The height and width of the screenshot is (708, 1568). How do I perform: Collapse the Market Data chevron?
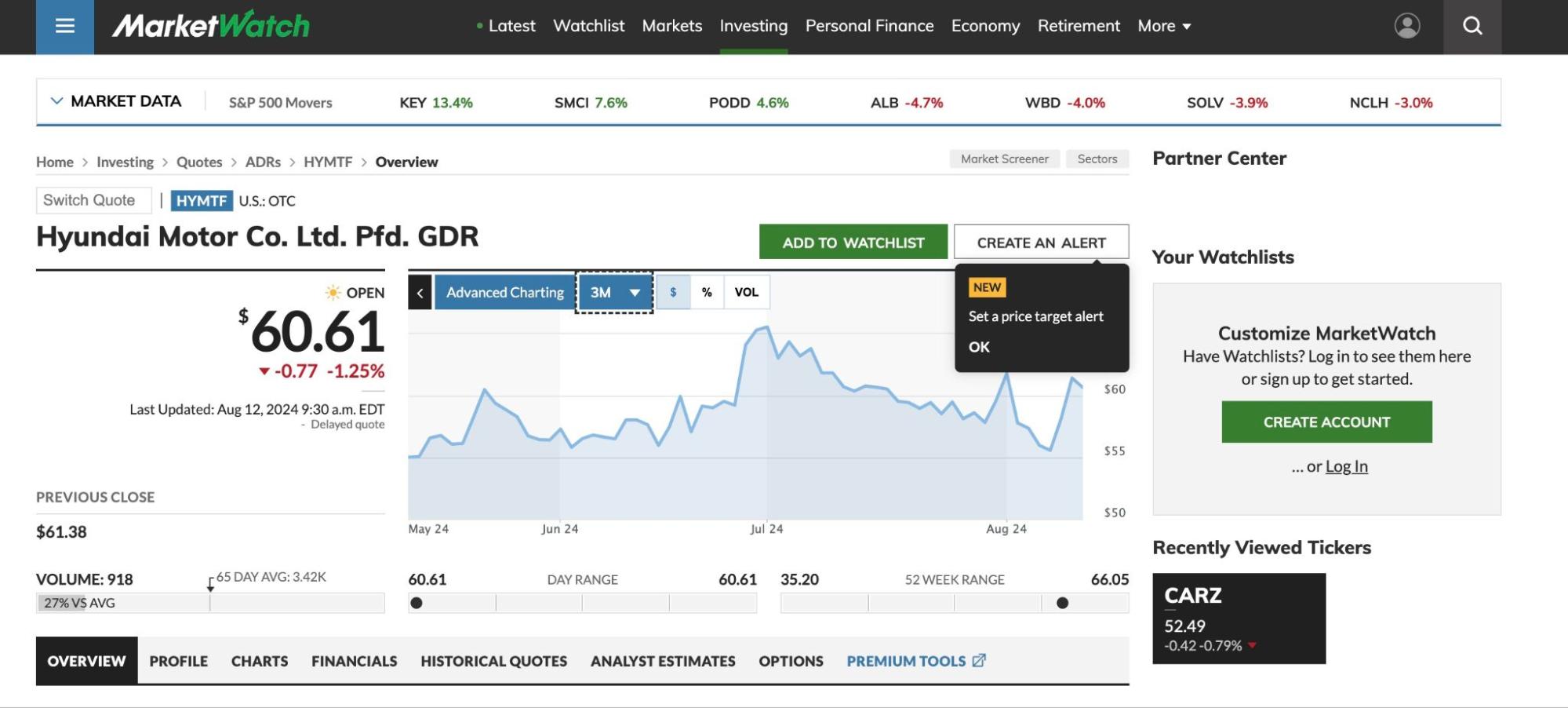[56, 101]
